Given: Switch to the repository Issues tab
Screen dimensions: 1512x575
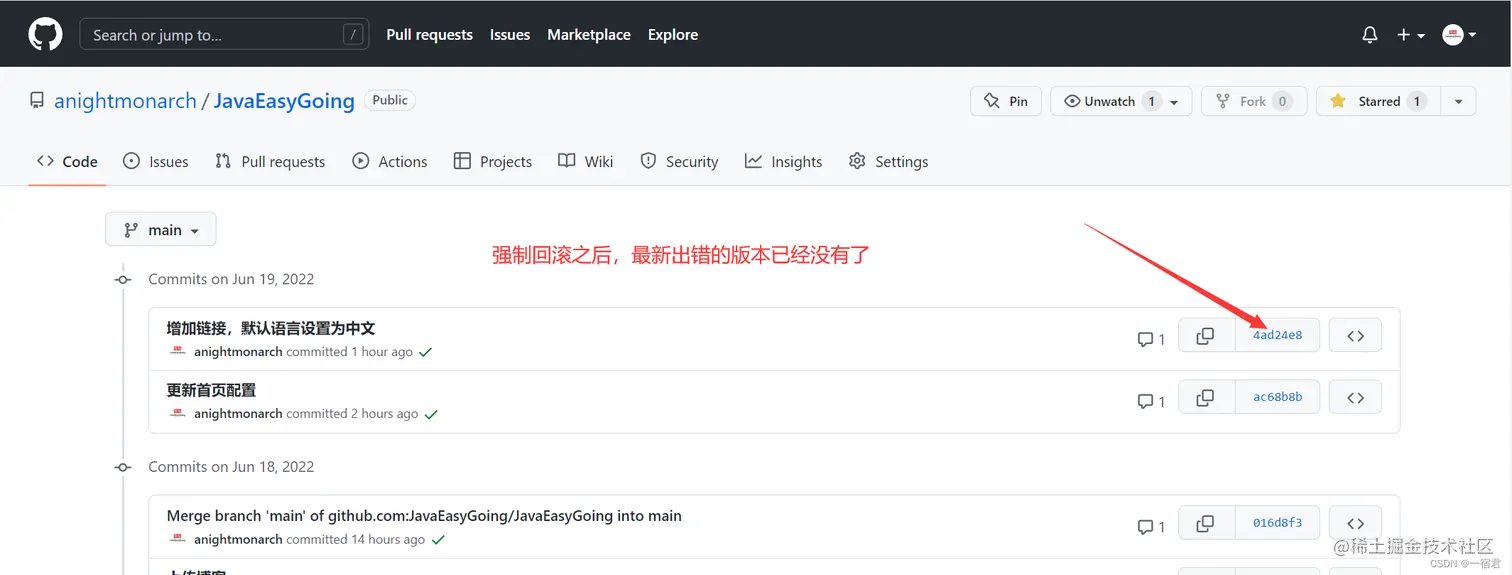Looking at the screenshot, I should 155,161.
